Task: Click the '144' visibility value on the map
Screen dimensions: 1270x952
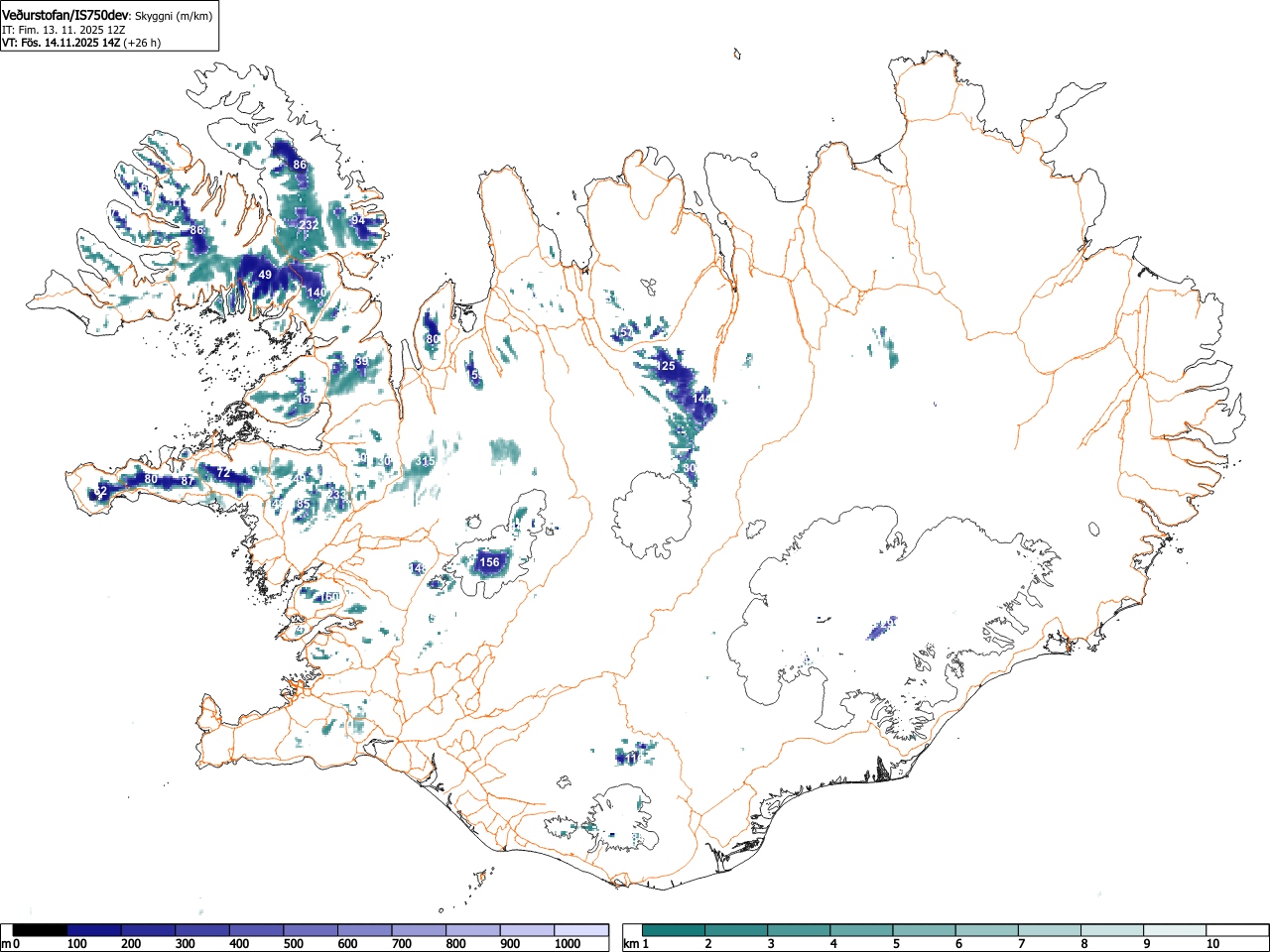Action: [702, 399]
